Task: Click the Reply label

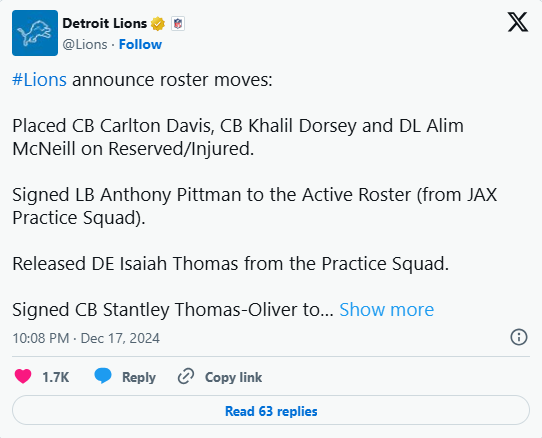Action: [x=139, y=377]
